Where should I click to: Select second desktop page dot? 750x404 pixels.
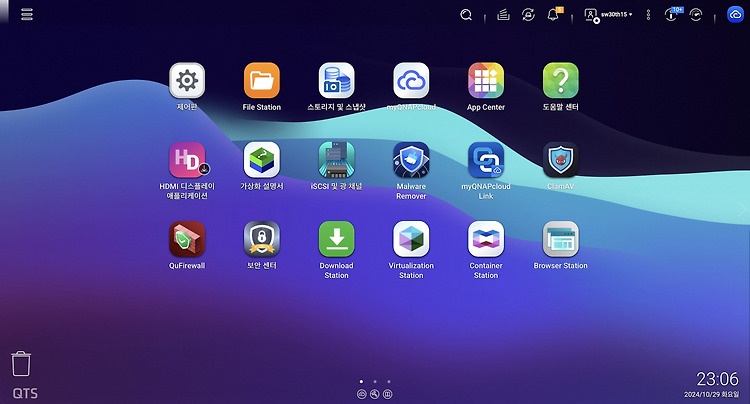[x=375, y=382]
